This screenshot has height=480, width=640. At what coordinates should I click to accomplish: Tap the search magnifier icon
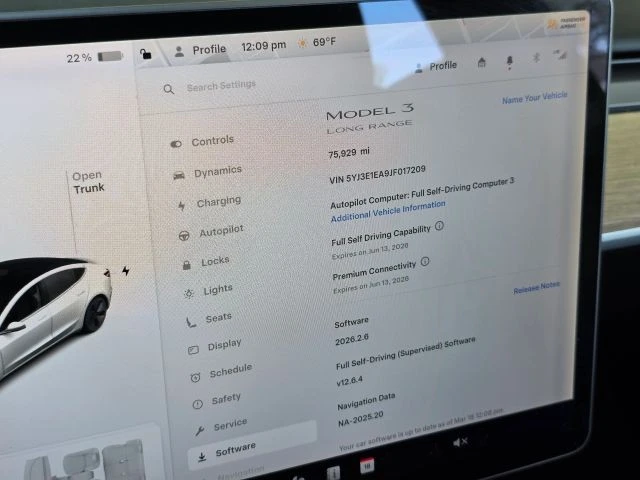[x=169, y=89]
